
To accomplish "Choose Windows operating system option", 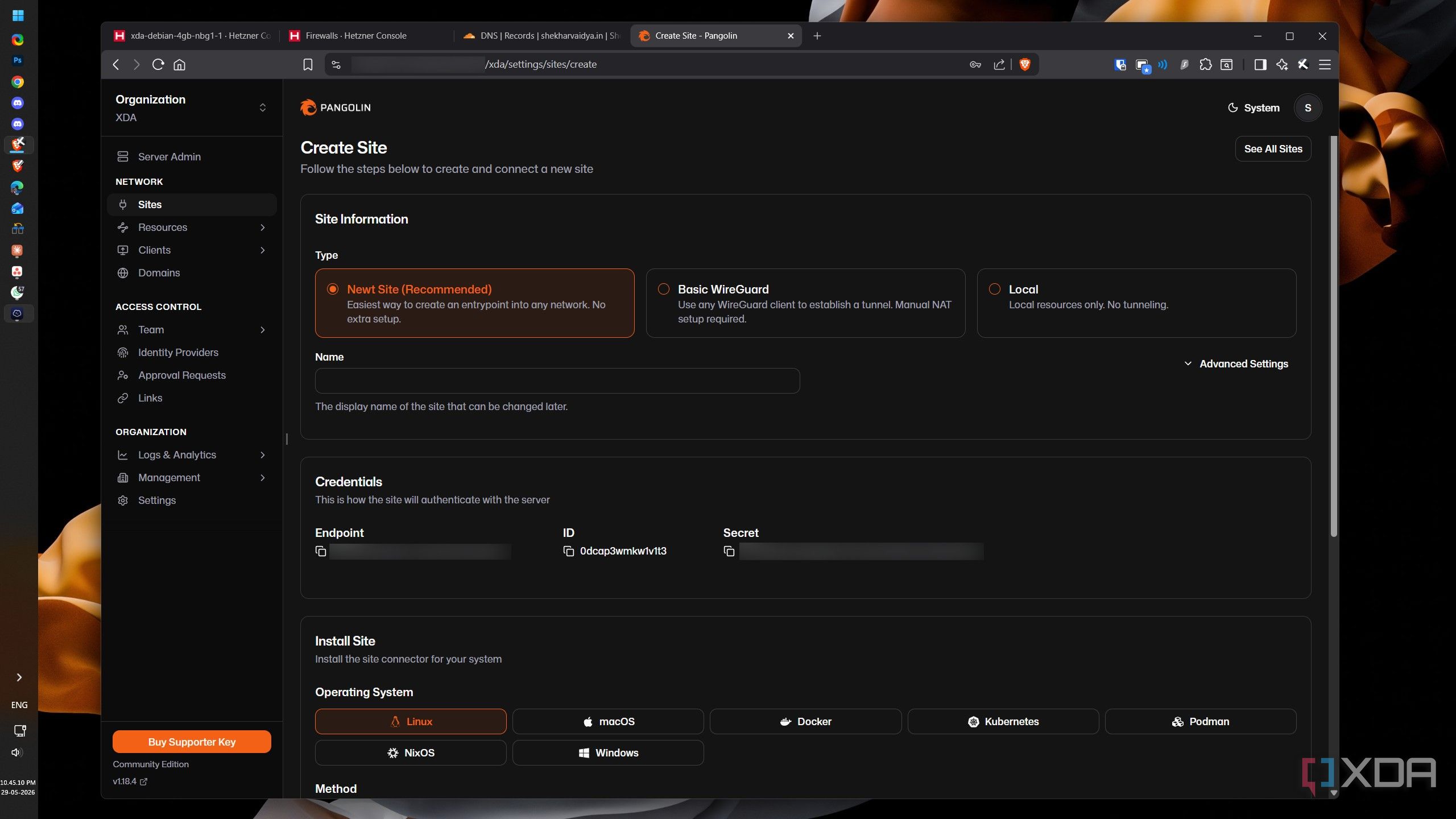I will (x=608, y=752).
